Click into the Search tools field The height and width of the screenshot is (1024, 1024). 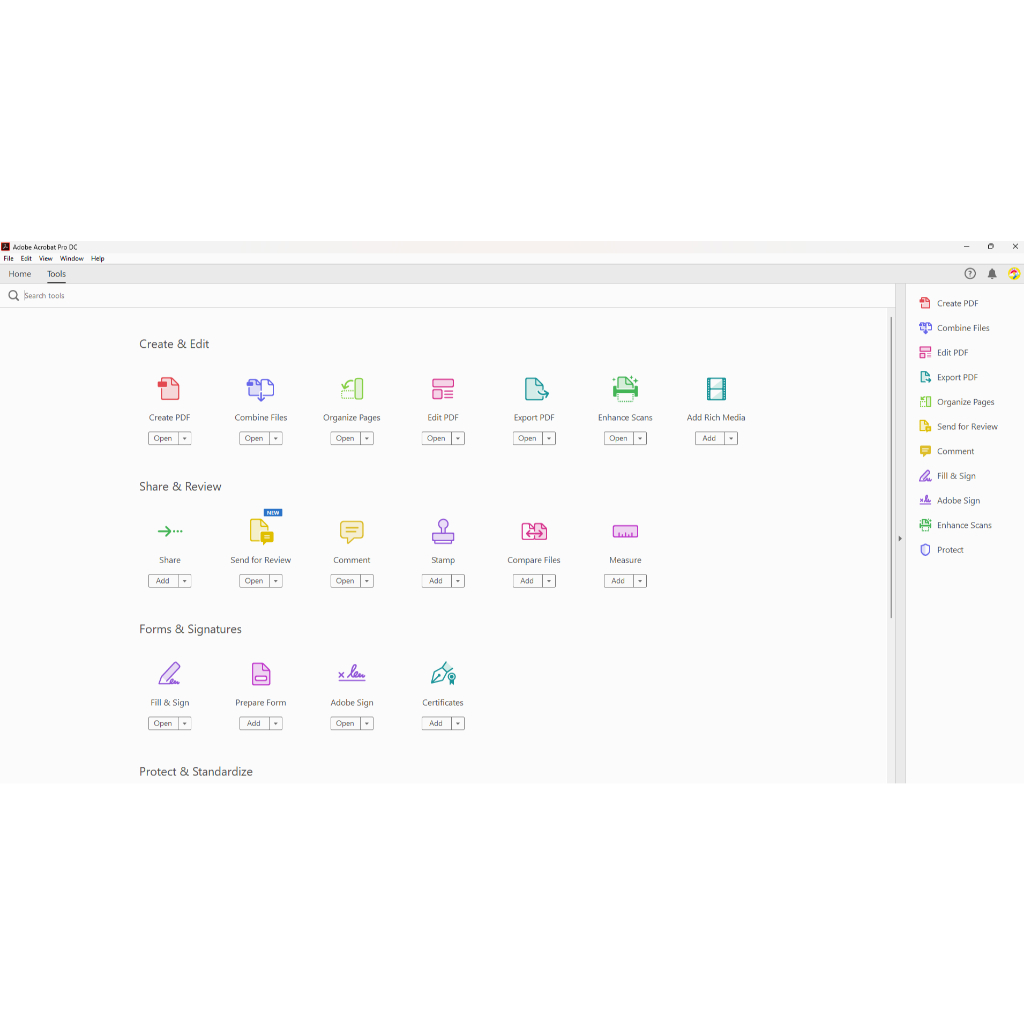457,296
